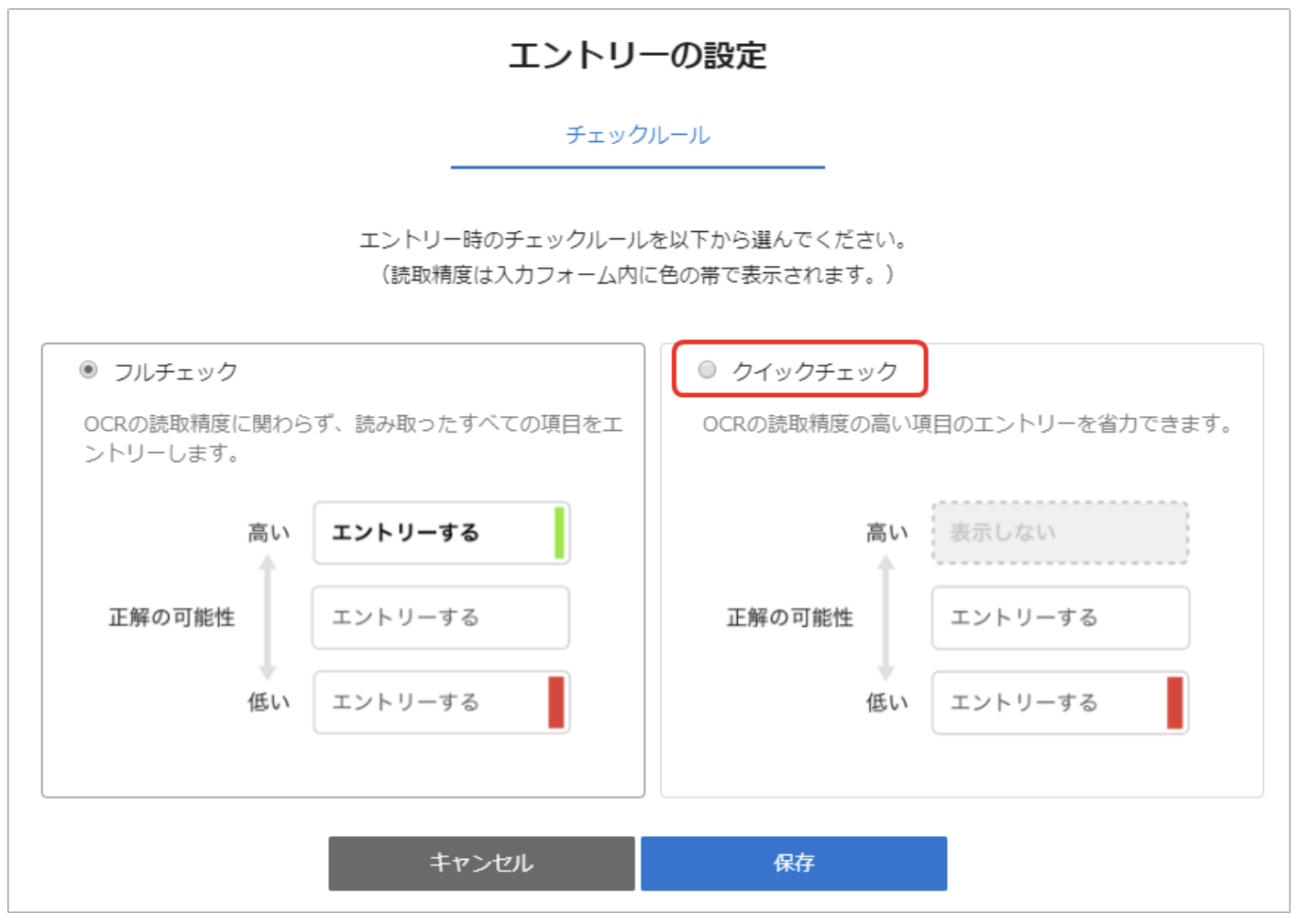
Task: Select the クイックチェック radio button
Action: [x=707, y=370]
